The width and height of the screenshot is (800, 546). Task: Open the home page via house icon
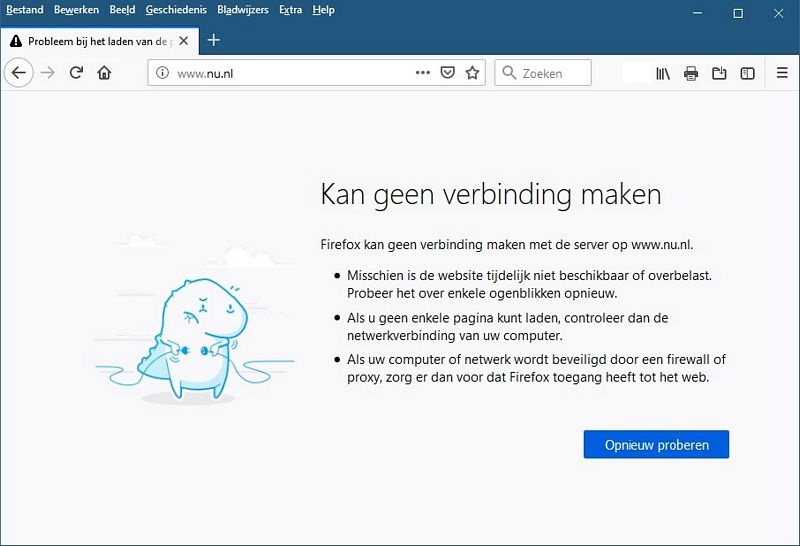click(x=105, y=73)
